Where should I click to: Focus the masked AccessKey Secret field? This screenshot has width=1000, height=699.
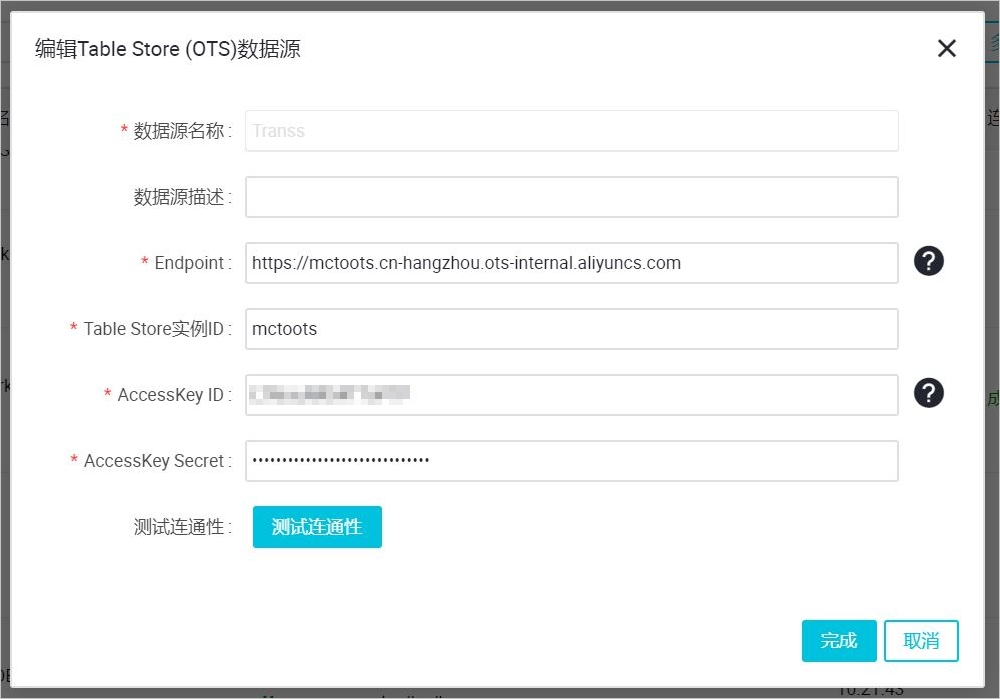pyautogui.click(x=571, y=460)
